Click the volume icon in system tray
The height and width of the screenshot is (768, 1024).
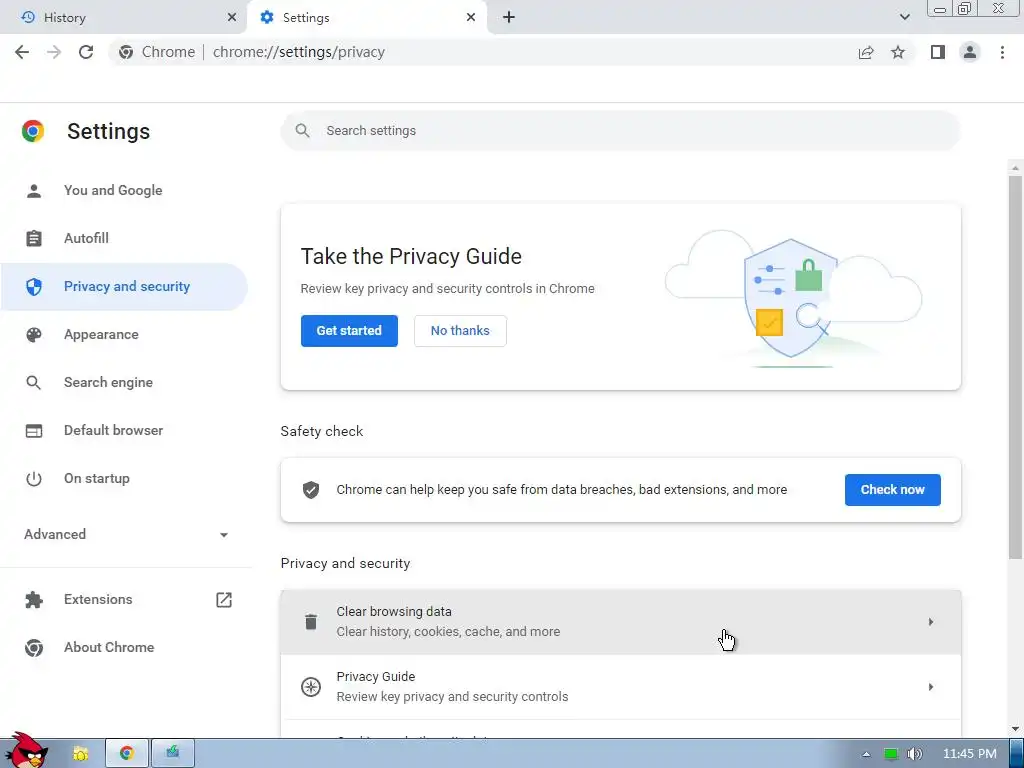915,754
